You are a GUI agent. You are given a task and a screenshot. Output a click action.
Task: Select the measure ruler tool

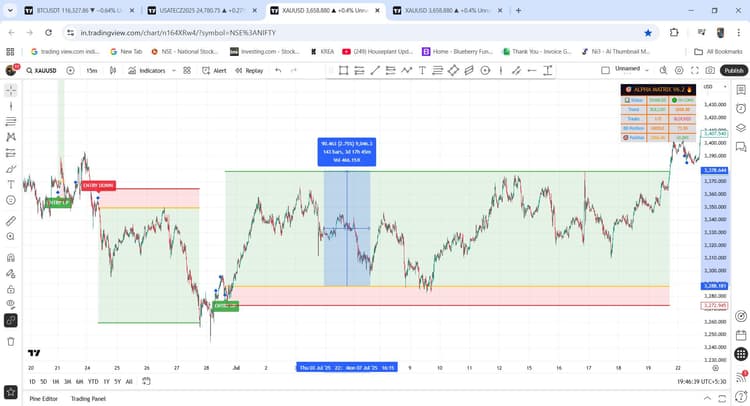pos(11,221)
